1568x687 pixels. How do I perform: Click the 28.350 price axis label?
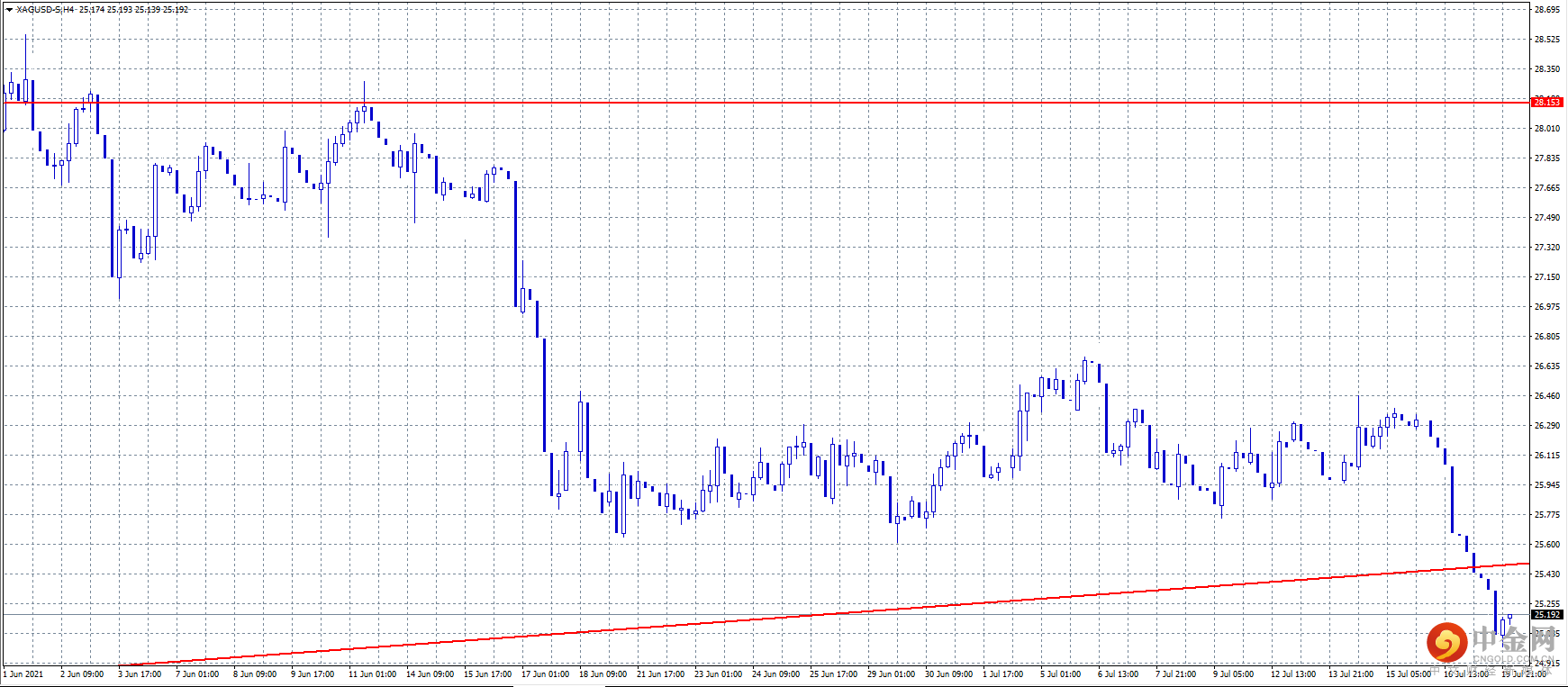[1547, 69]
